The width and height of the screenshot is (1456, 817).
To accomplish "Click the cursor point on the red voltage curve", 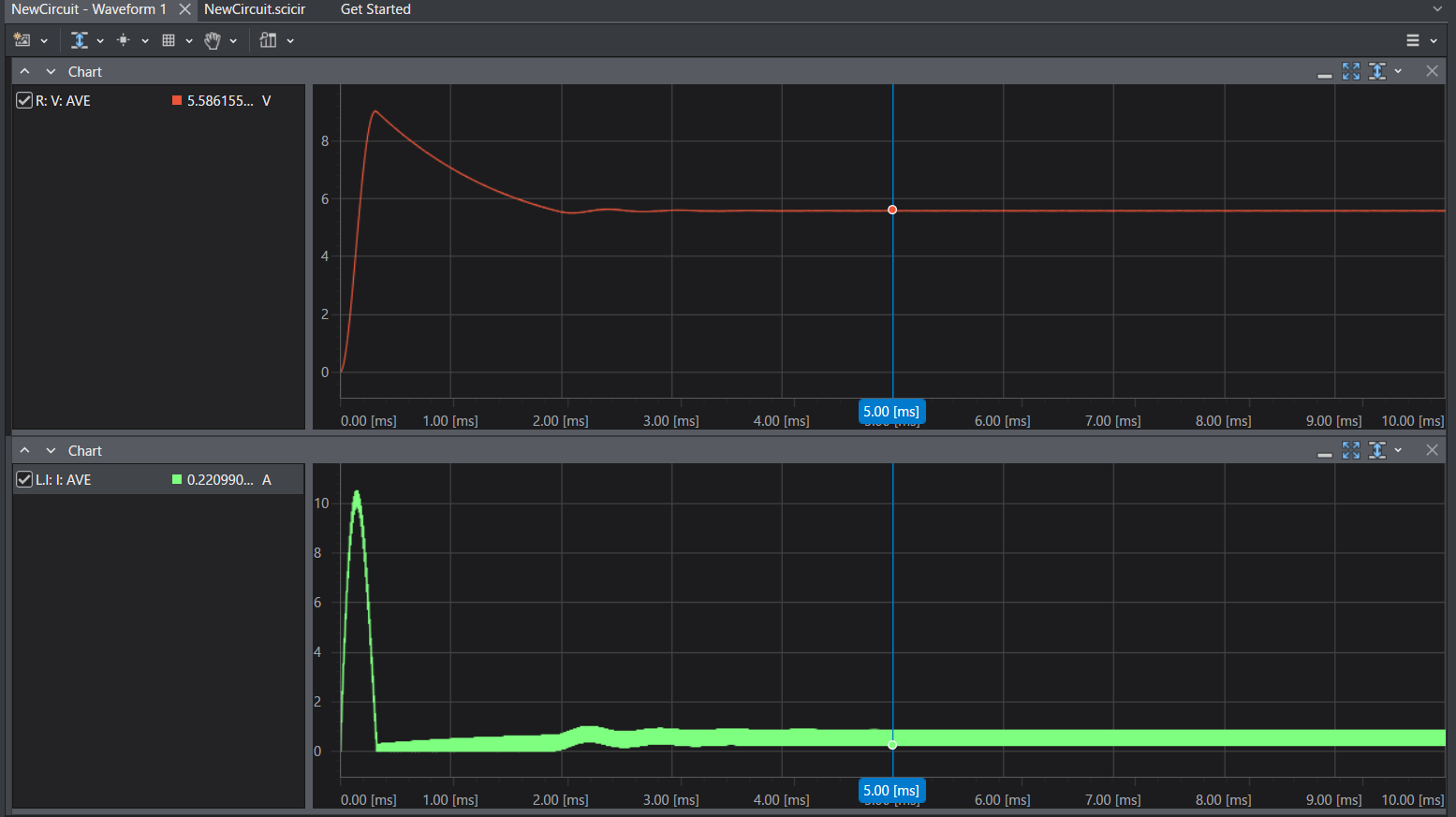I will pyautogui.click(x=892, y=210).
